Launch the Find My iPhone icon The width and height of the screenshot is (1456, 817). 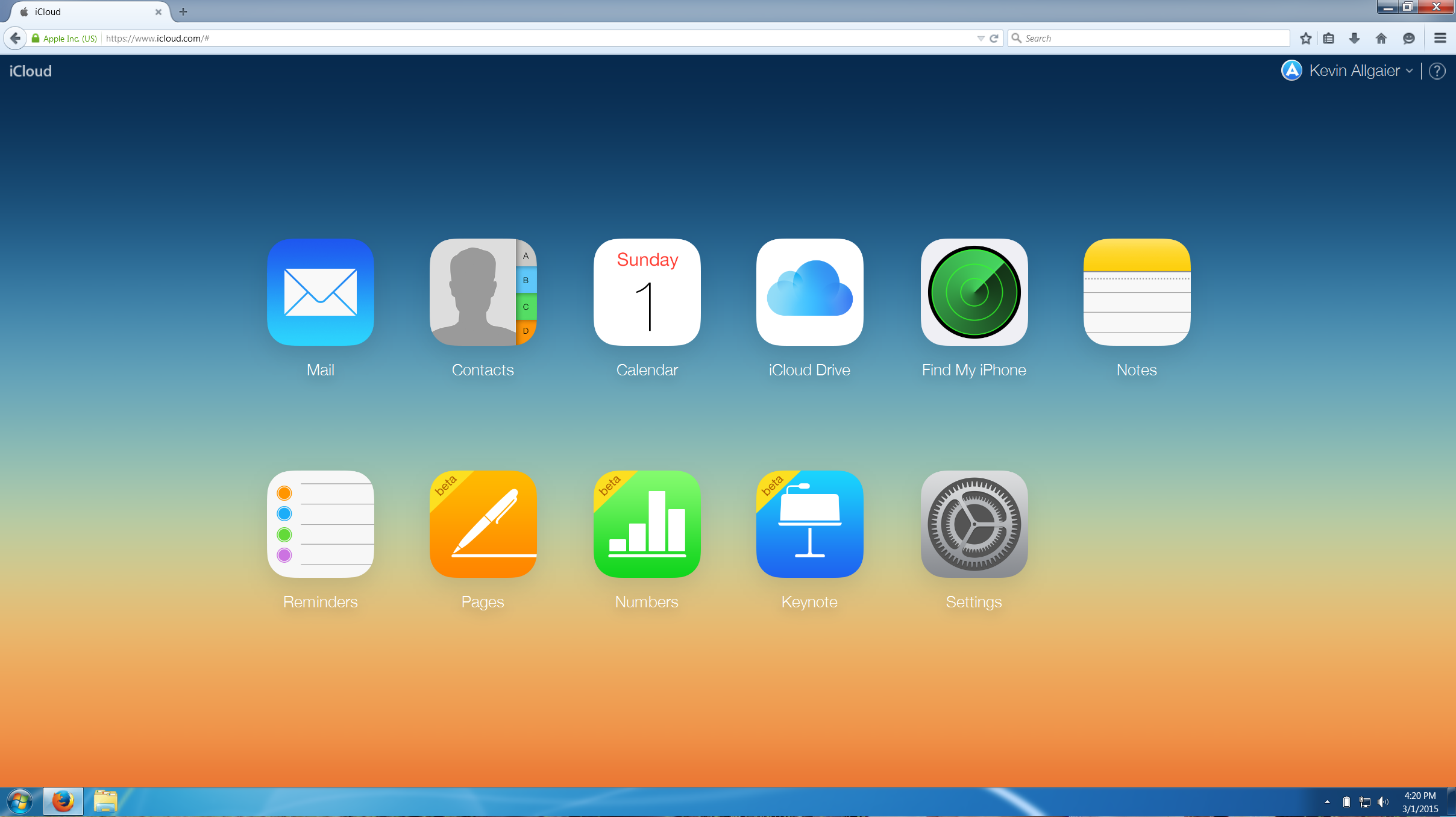974,292
